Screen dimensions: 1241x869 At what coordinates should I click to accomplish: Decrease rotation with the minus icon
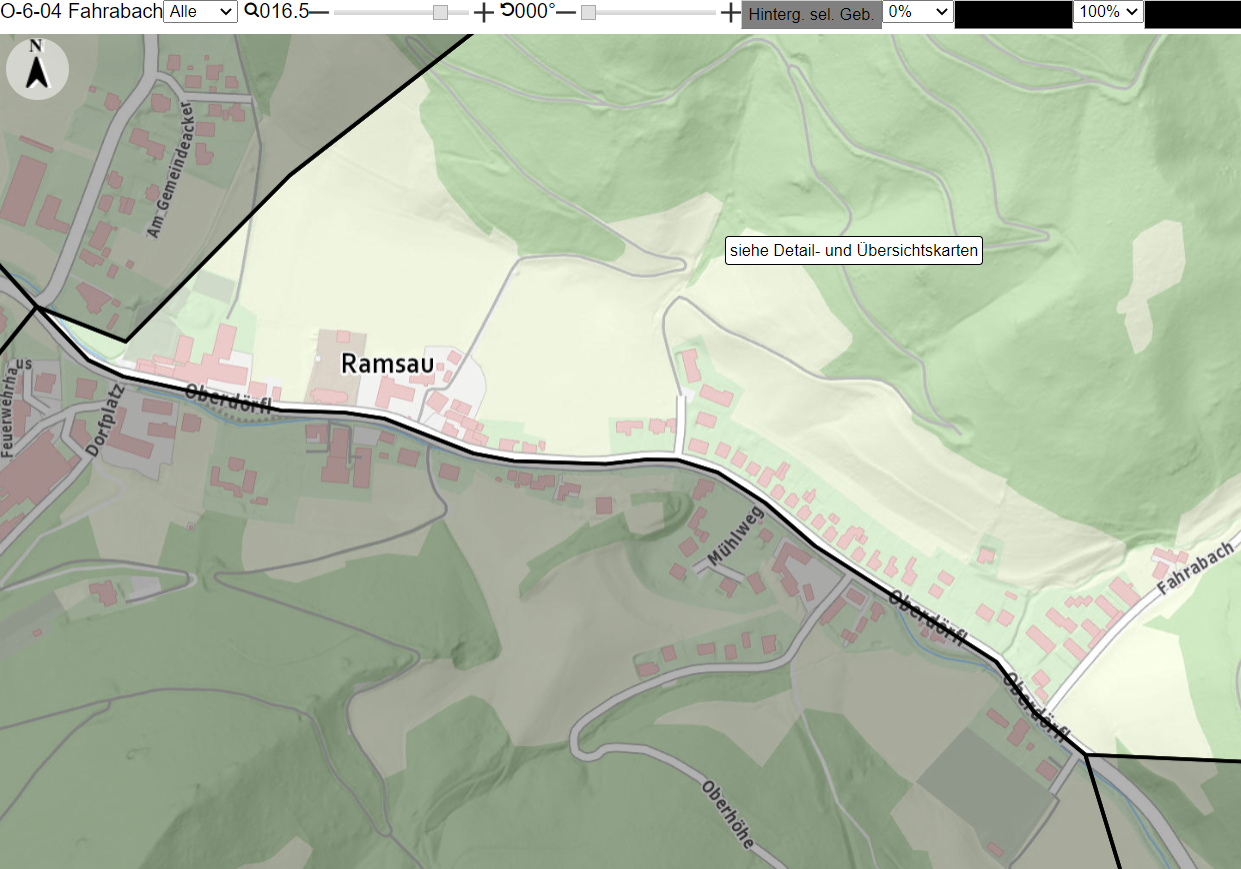566,12
